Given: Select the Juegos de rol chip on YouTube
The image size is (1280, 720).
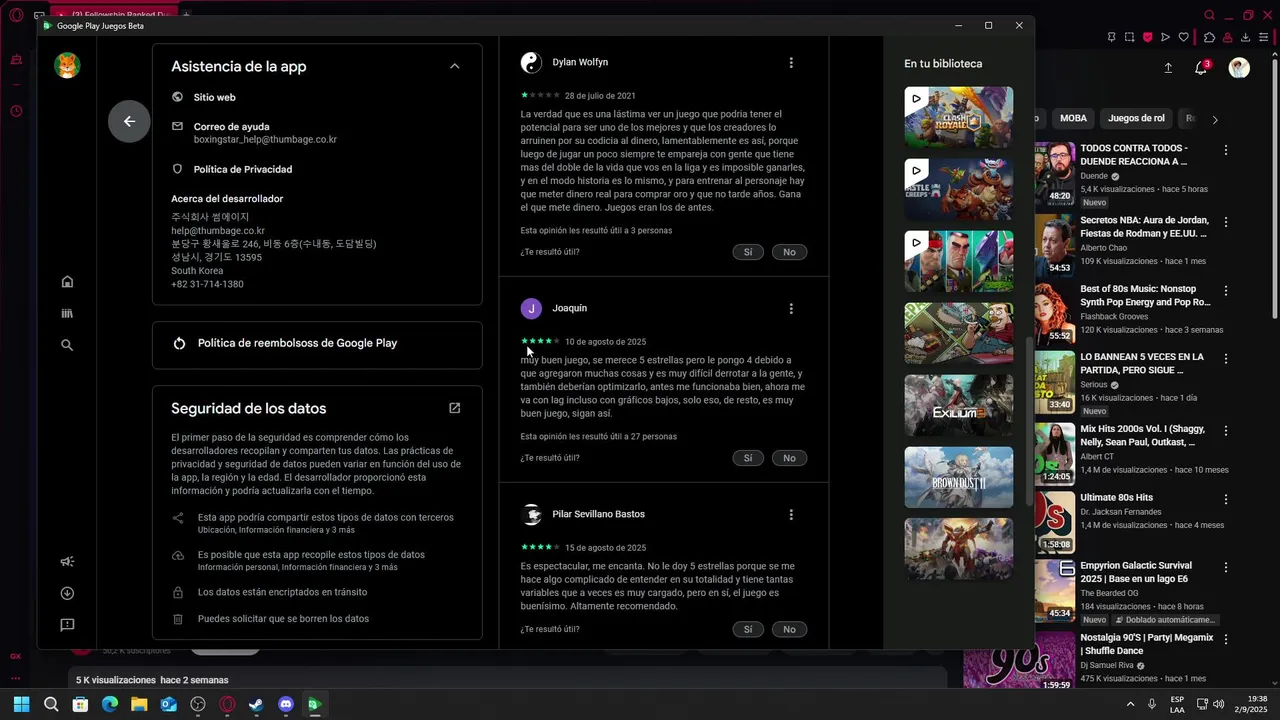Looking at the screenshot, I should pyautogui.click(x=1136, y=118).
